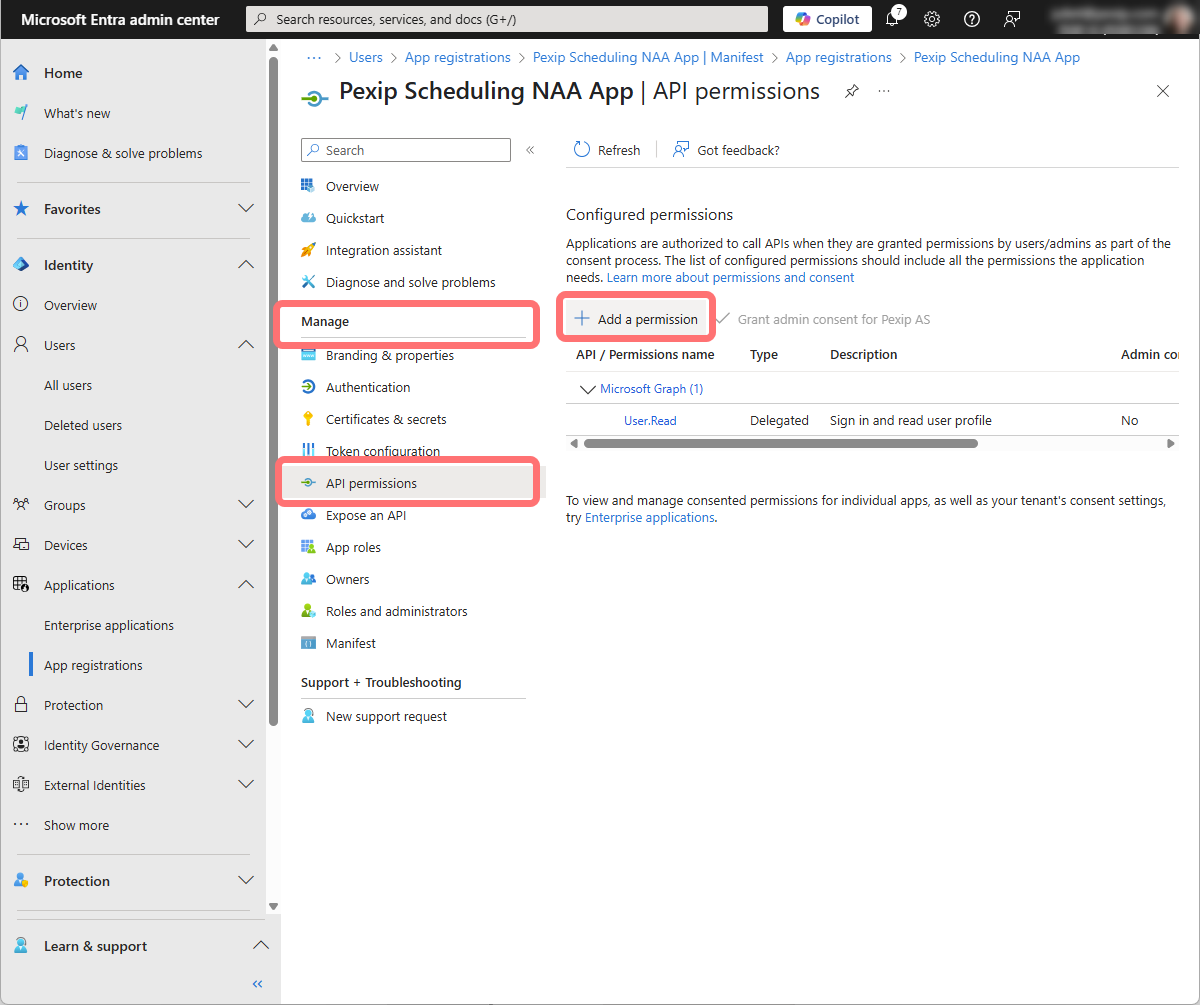Collapse the Microsoft Graph permissions group
1200x1005 pixels.
tap(587, 389)
